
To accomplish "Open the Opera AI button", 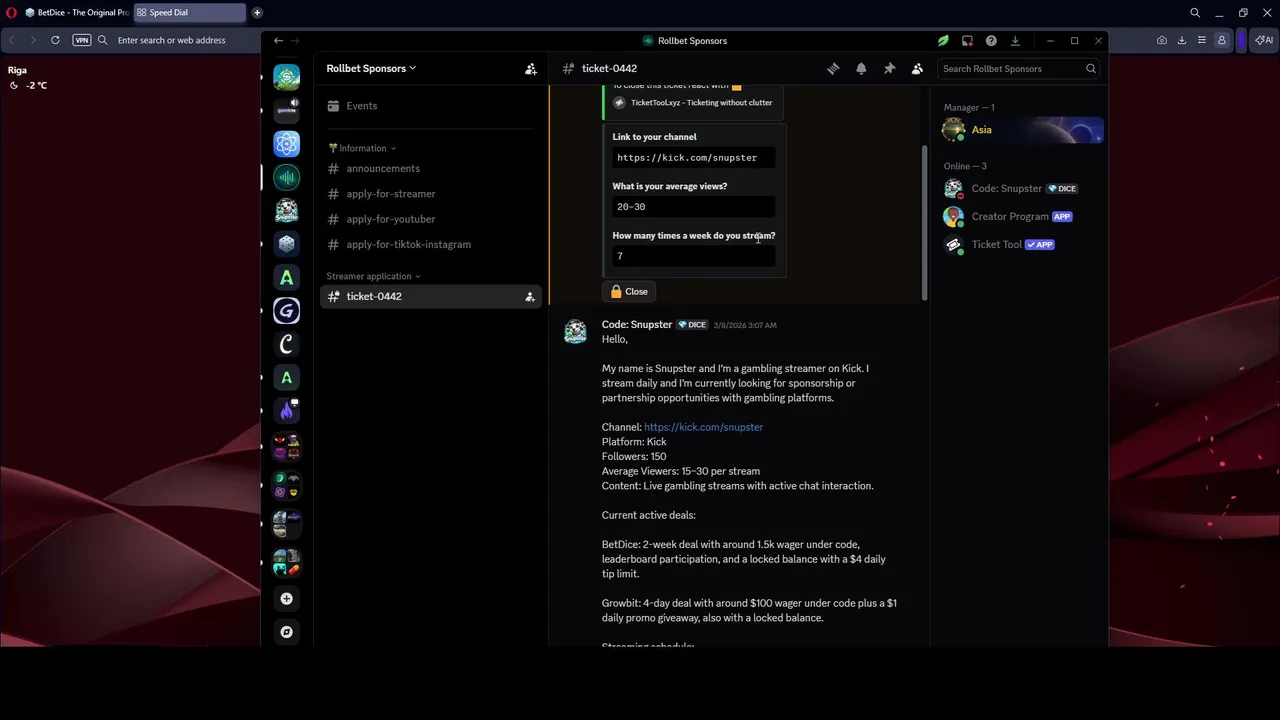I will [1264, 40].
